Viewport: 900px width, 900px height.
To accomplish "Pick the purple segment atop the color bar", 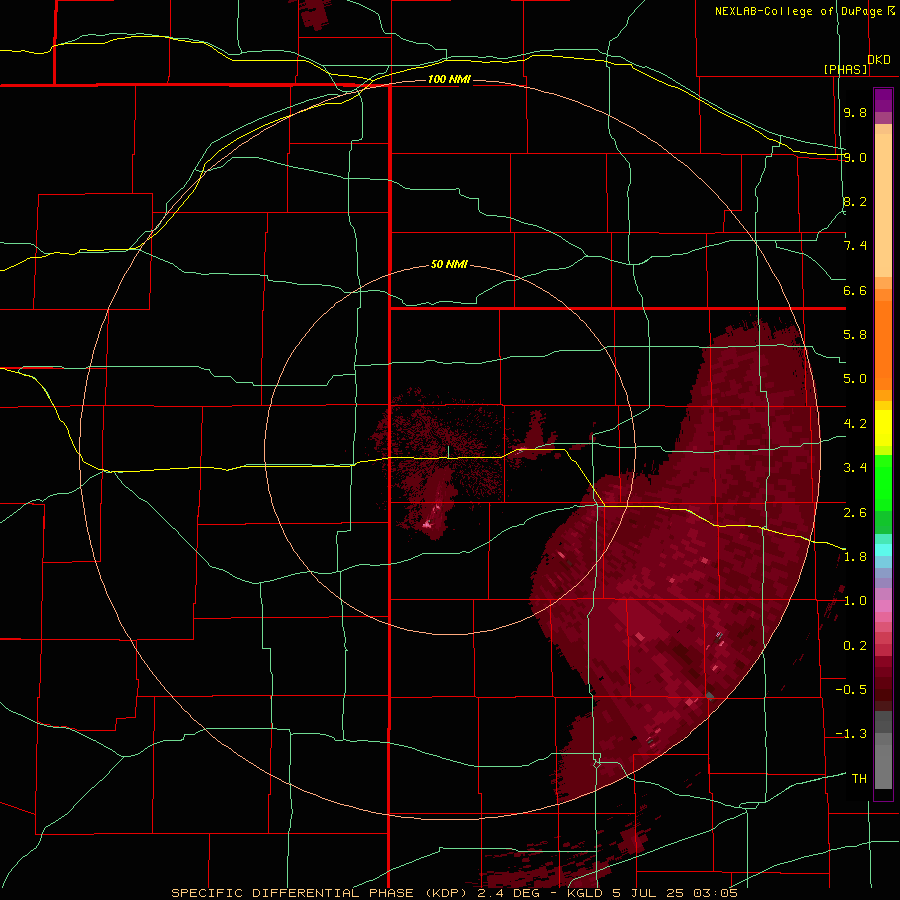I will click(x=883, y=100).
